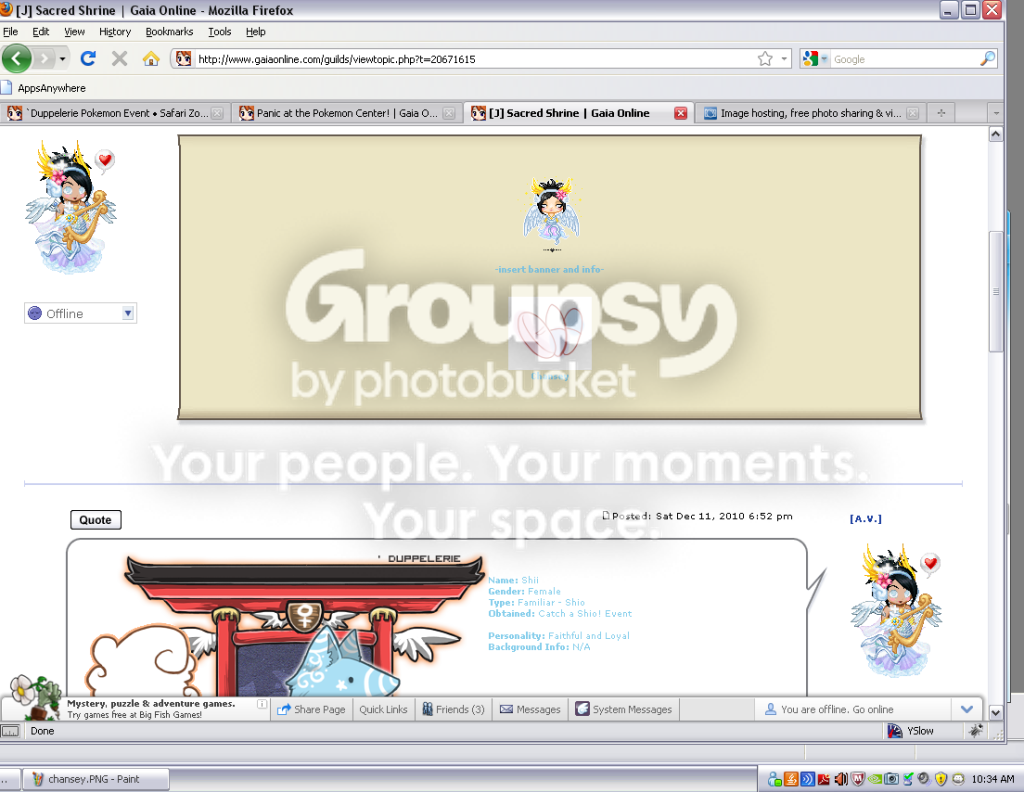Viewport: 1024px width, 792px height.
Task: Bookmark this page with the star
Action: [765, 59]
